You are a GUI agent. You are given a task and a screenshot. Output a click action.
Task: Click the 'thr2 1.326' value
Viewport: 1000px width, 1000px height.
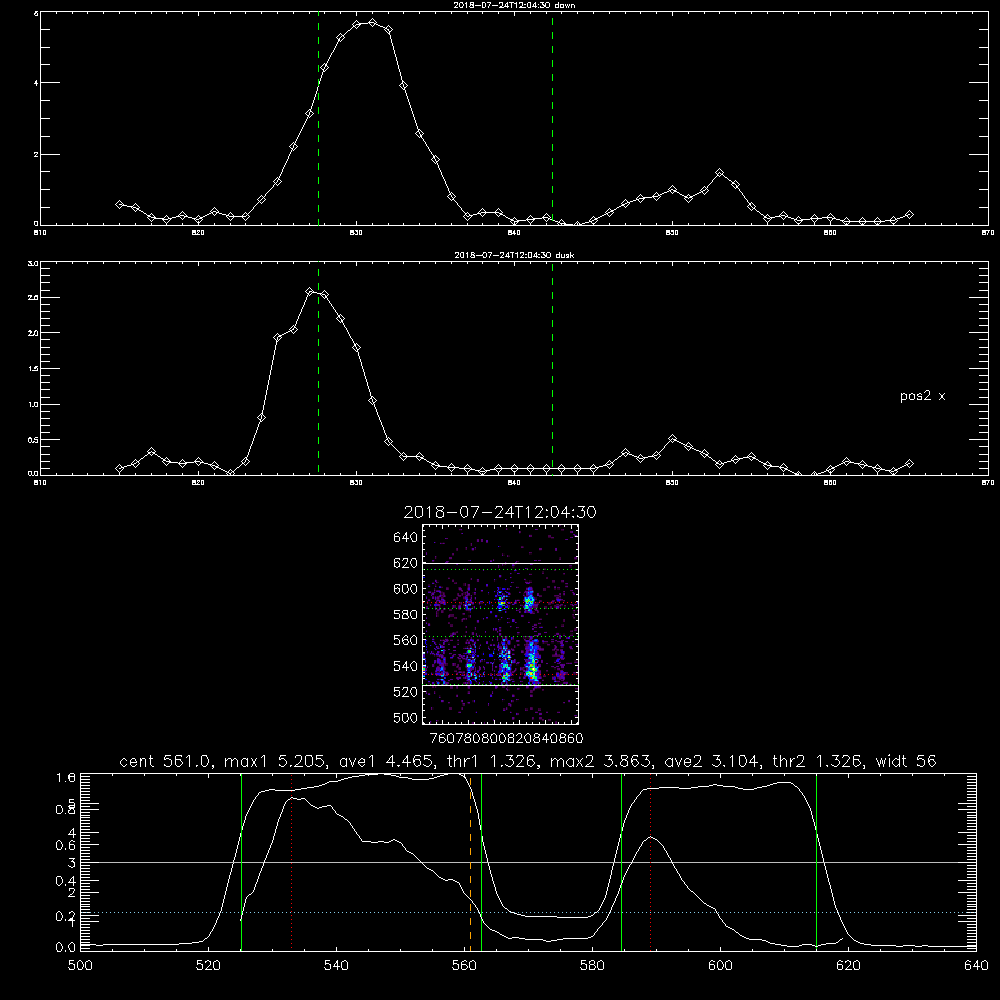pos(817,761)
